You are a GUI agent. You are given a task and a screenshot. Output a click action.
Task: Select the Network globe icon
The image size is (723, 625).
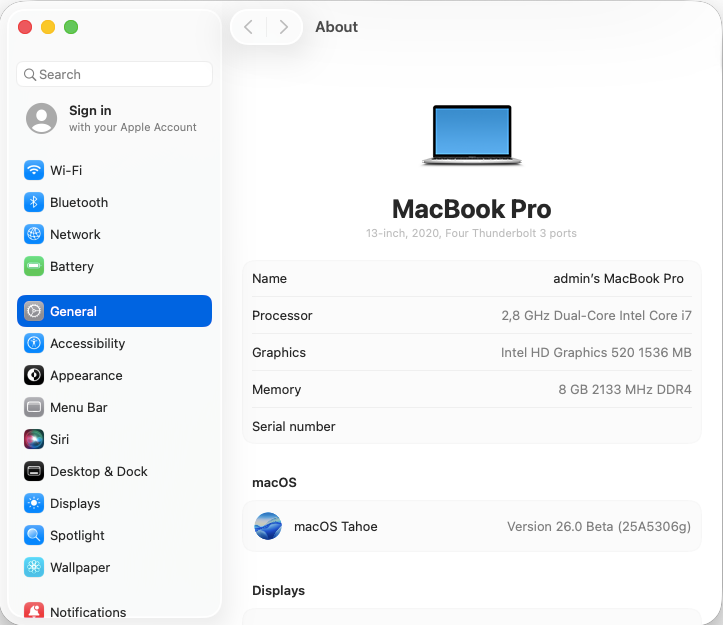click(x=34, y=234)
